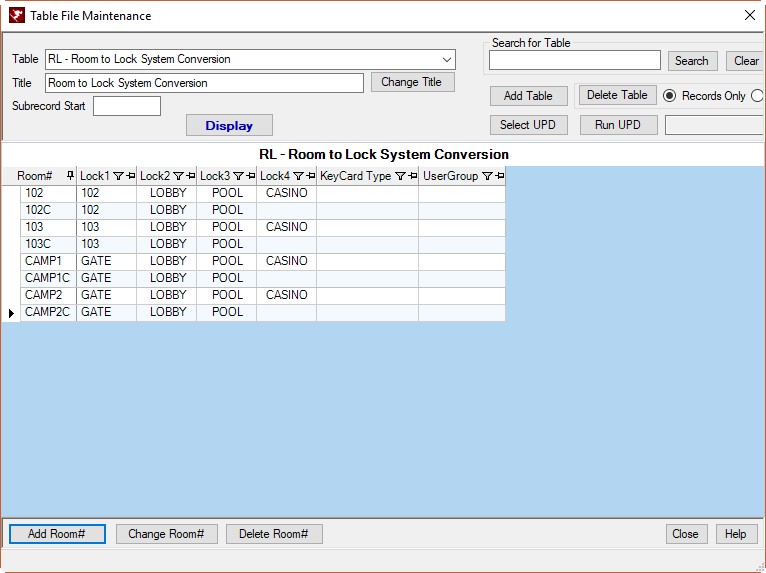
Task: Click the Lock1 column pin icon
Action: pos(130,176)
